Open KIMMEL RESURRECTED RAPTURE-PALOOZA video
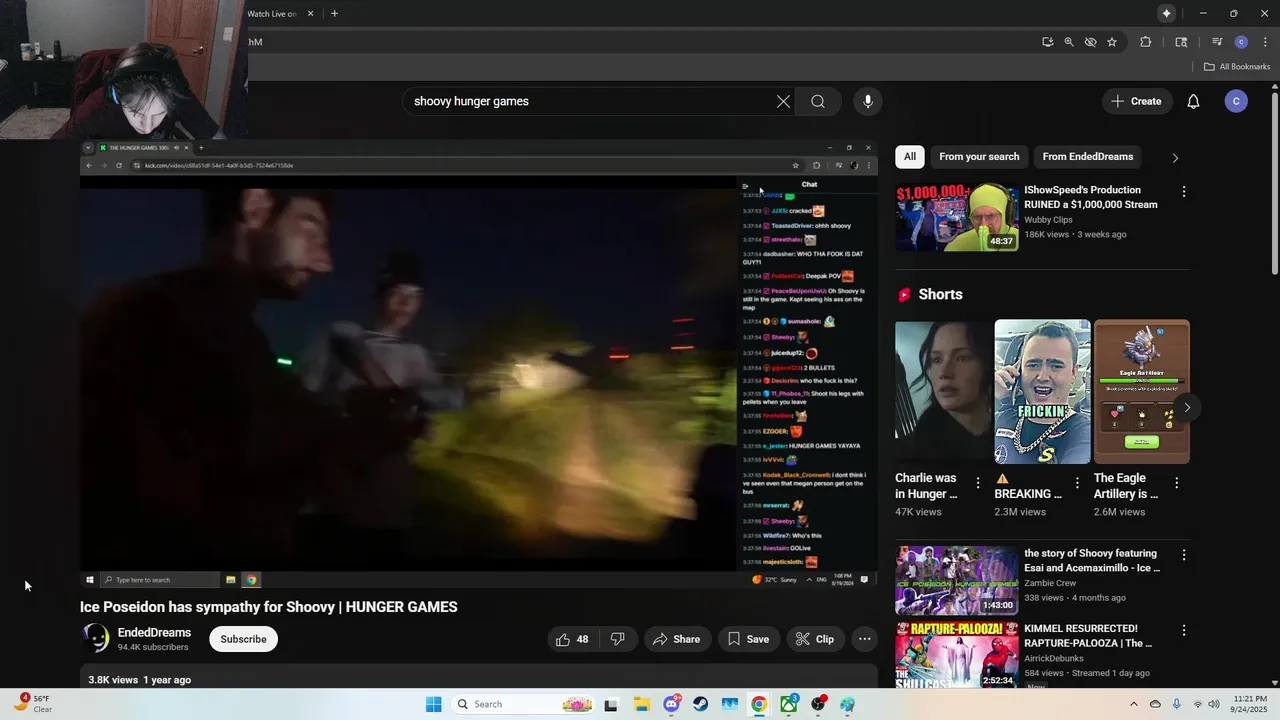 pos(1088,636)
